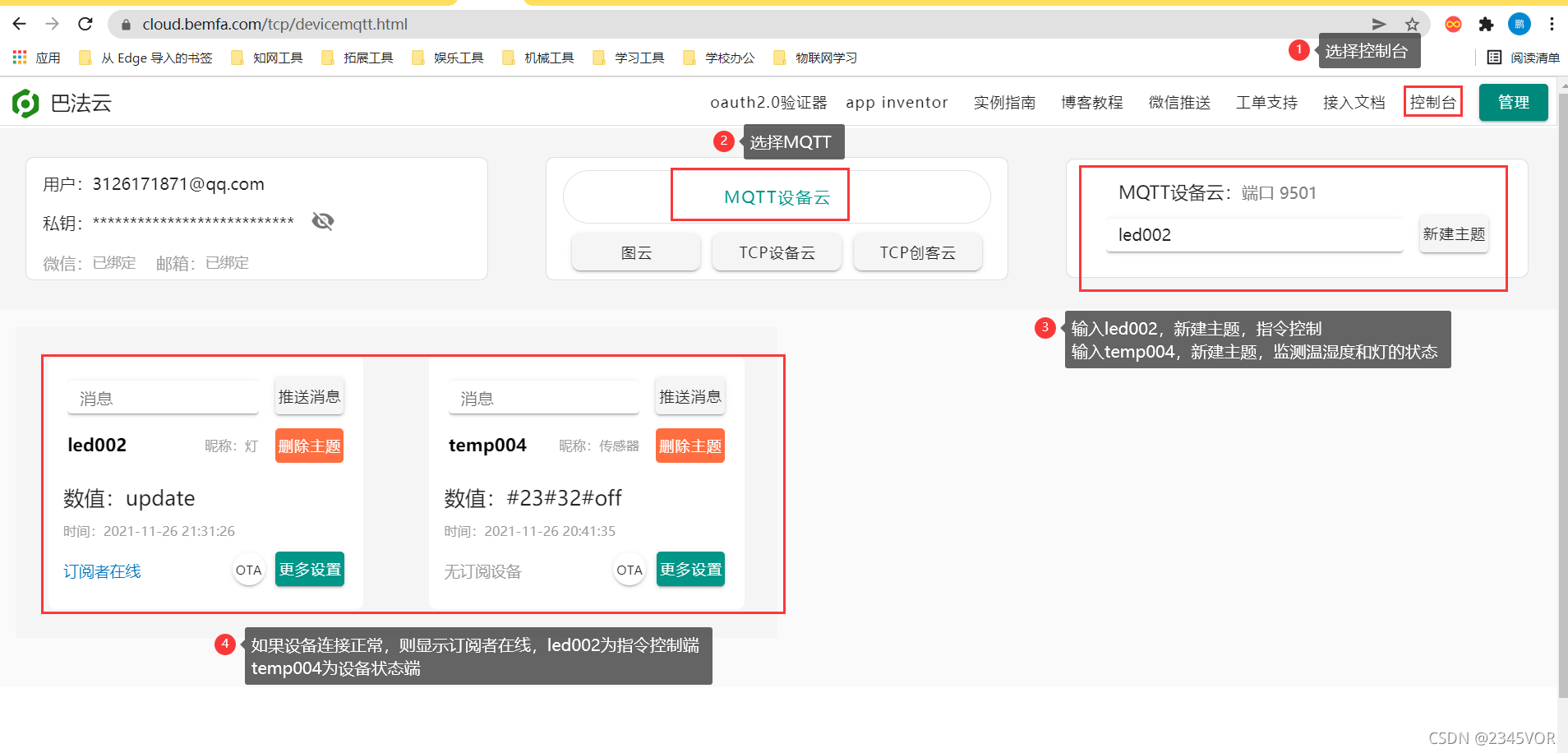Open the 应用 apps grid shortcut
The width and height of the screenshot is (1568, 753).
[37, 58]
